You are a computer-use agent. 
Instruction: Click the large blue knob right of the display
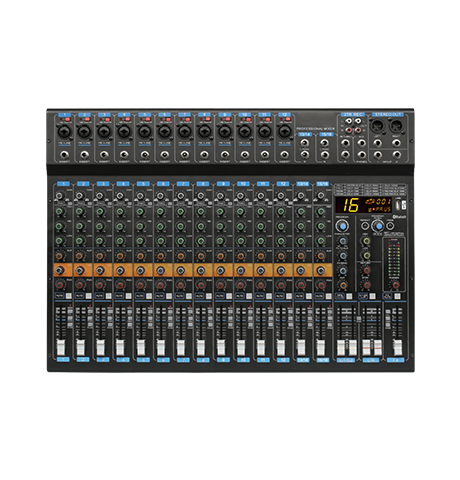tap(378, 226)
